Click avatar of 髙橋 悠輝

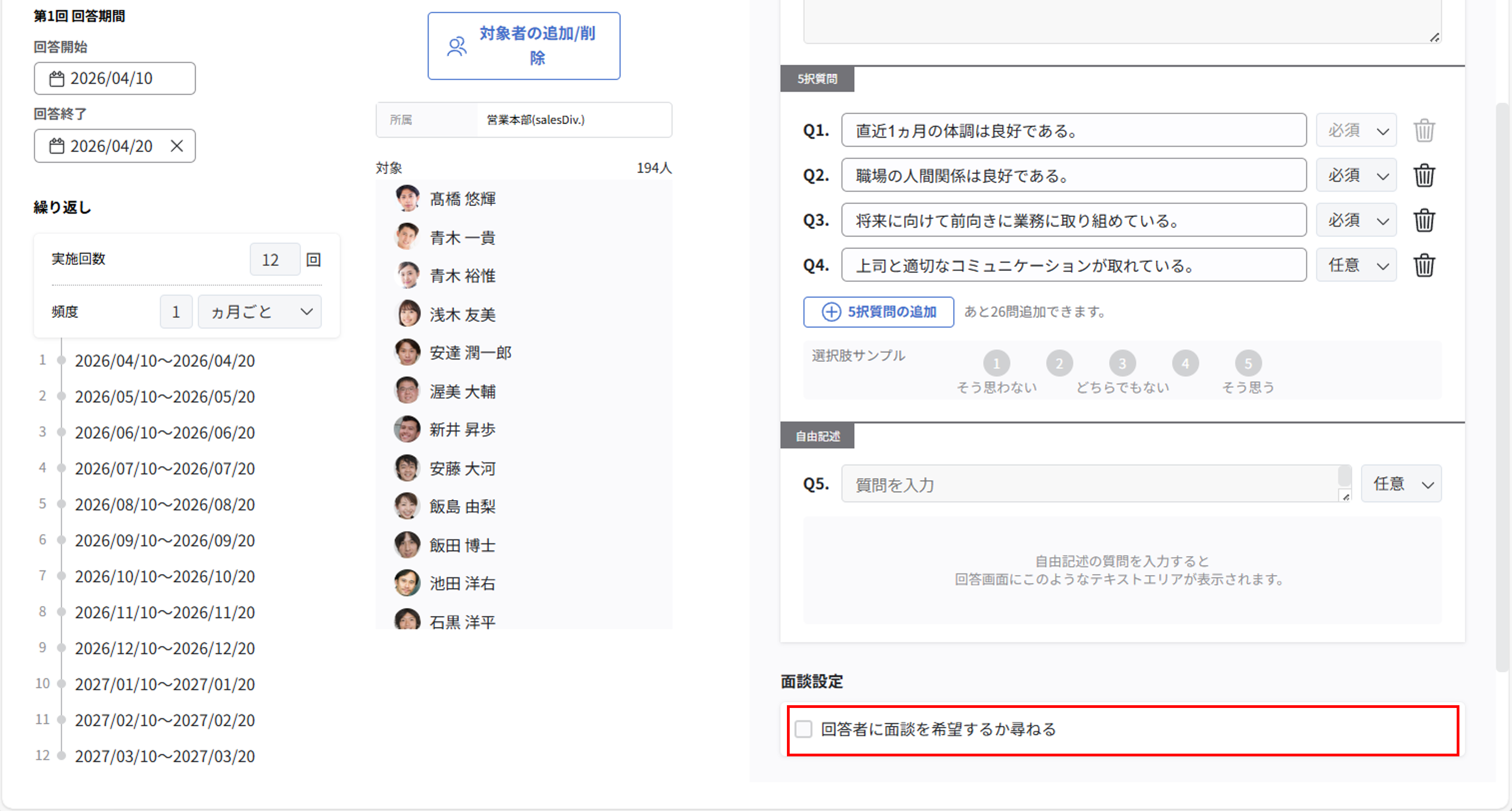407,198
